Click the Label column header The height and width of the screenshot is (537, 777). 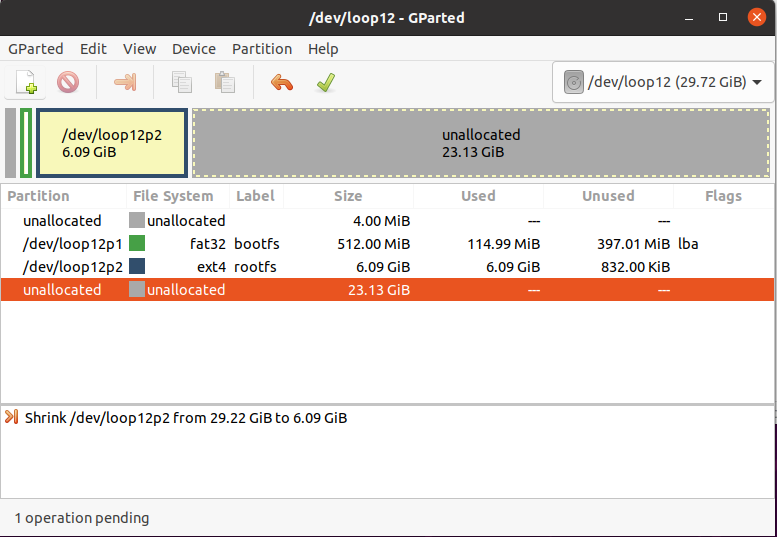(256, 196)
